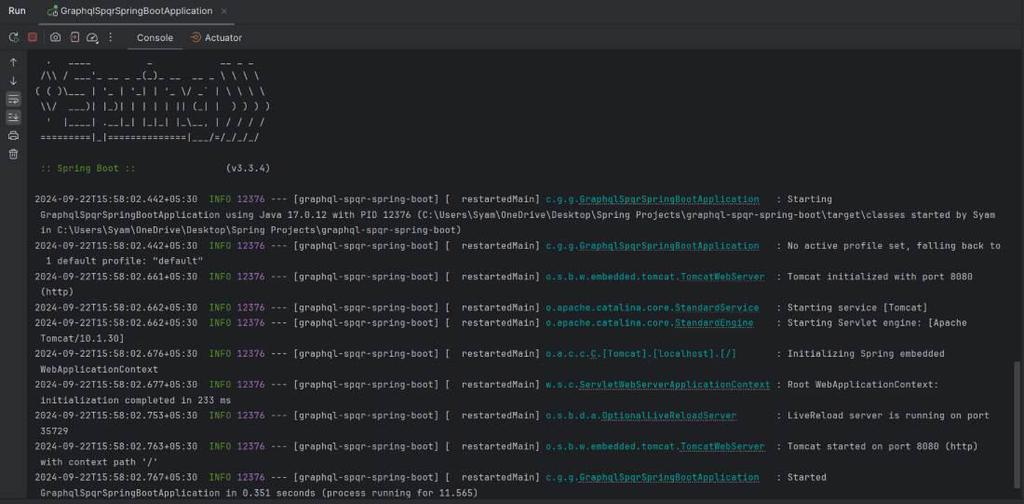Click the Spring ASCII art banner

153,101
